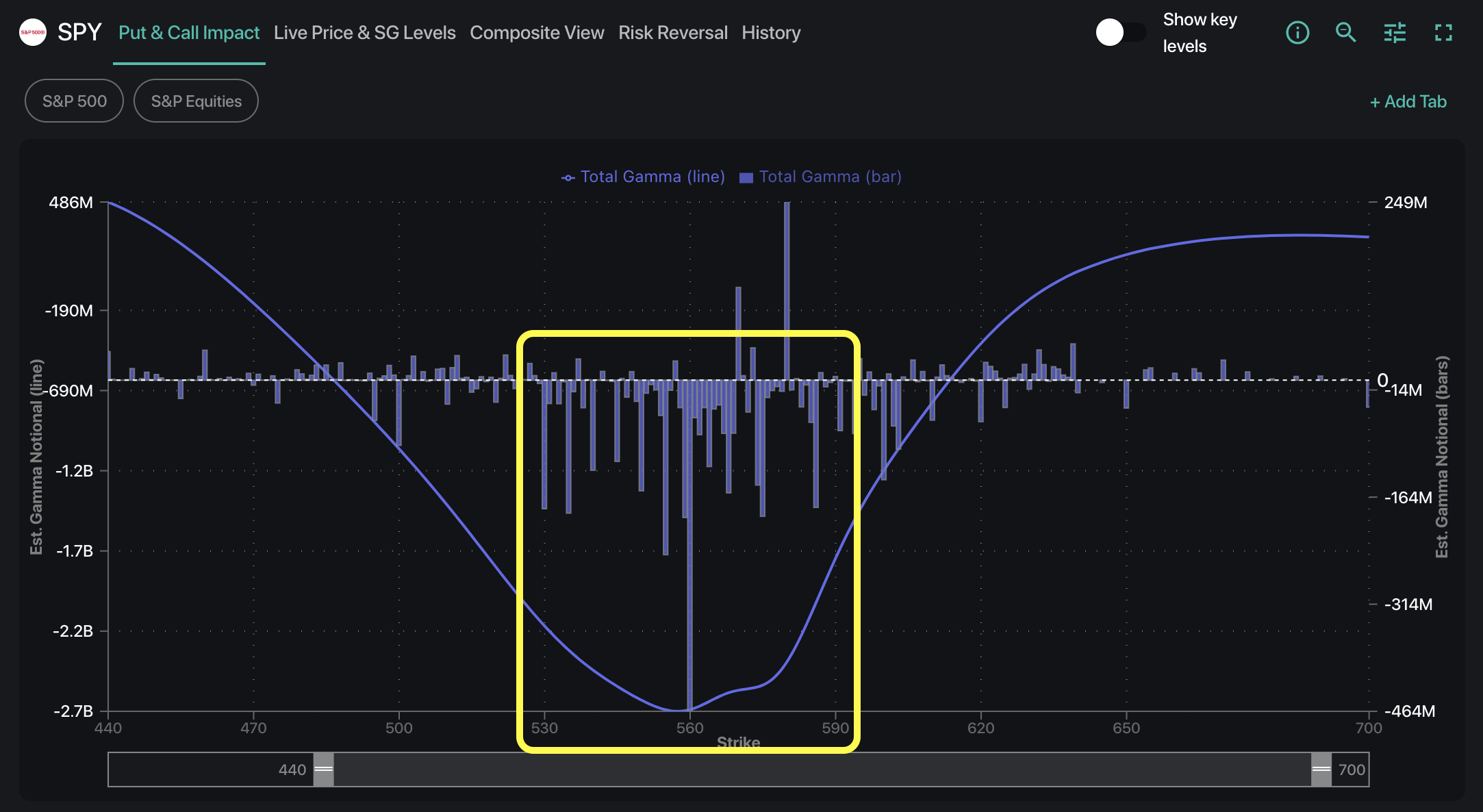
Task: Click the Est. Gamma Notional (bars) axis title
Action: pyautogui.click(x=1442, y=457)
